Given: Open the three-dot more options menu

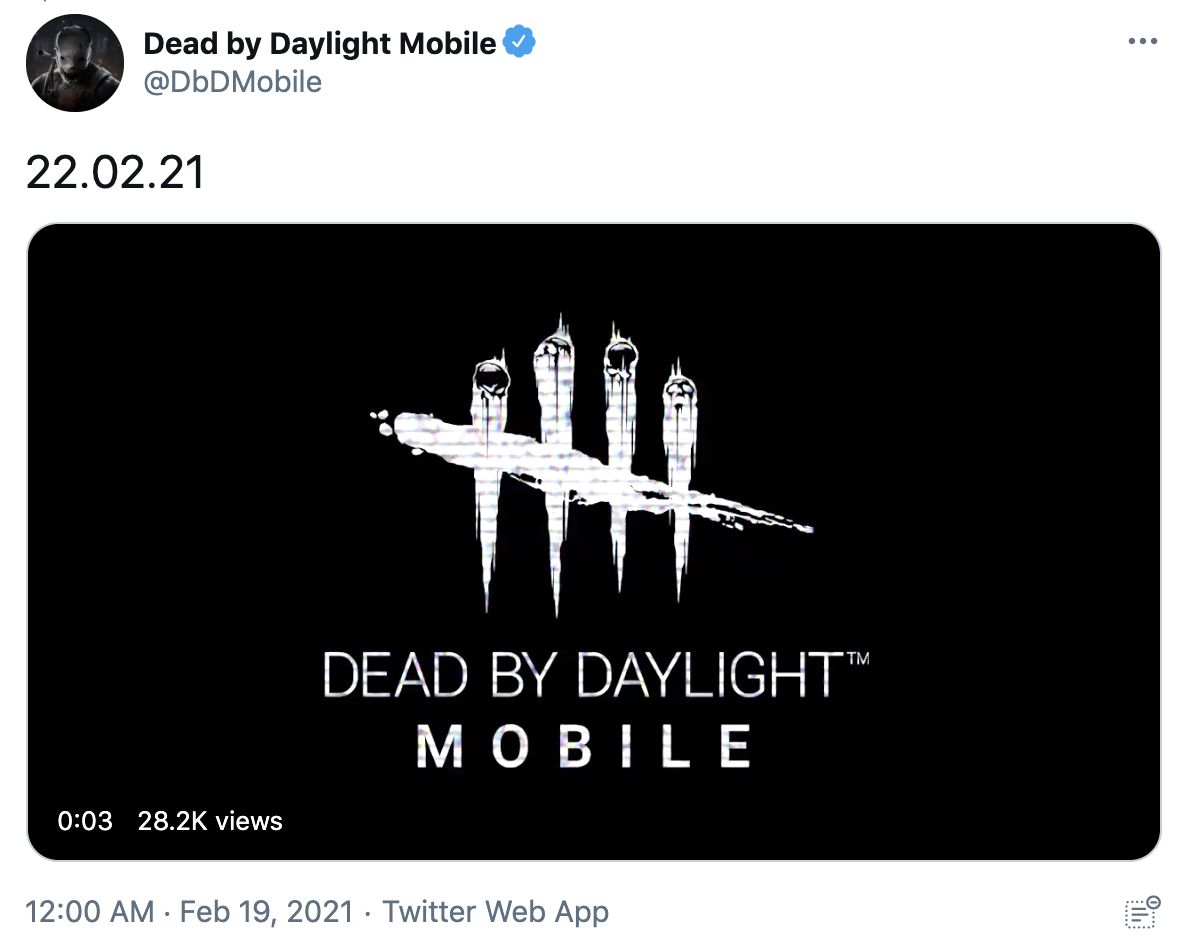Looking at the screenshot, I should (x=1142, y=42).
